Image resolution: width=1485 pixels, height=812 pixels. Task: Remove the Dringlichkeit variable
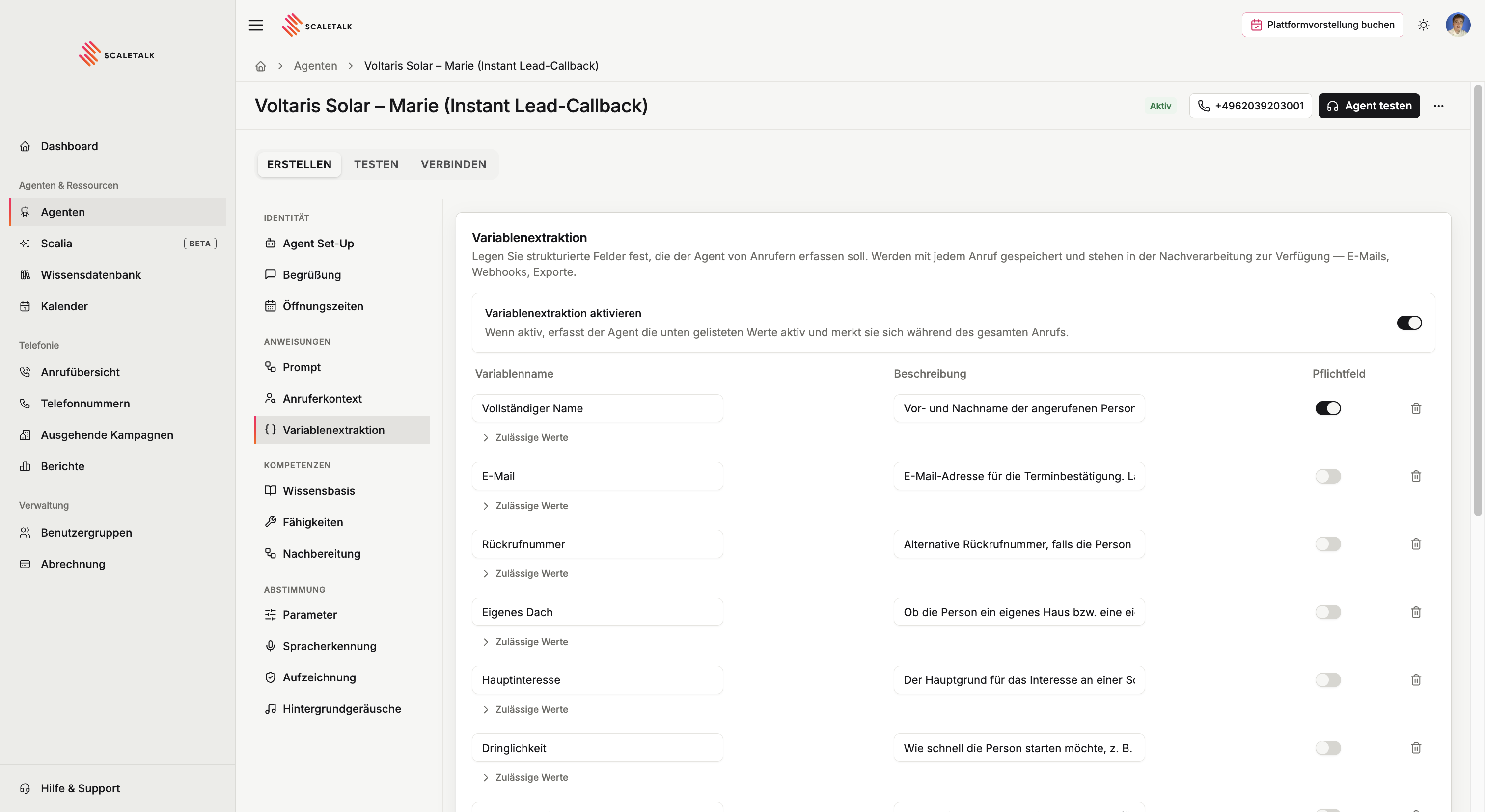(x=1416, y=748)
